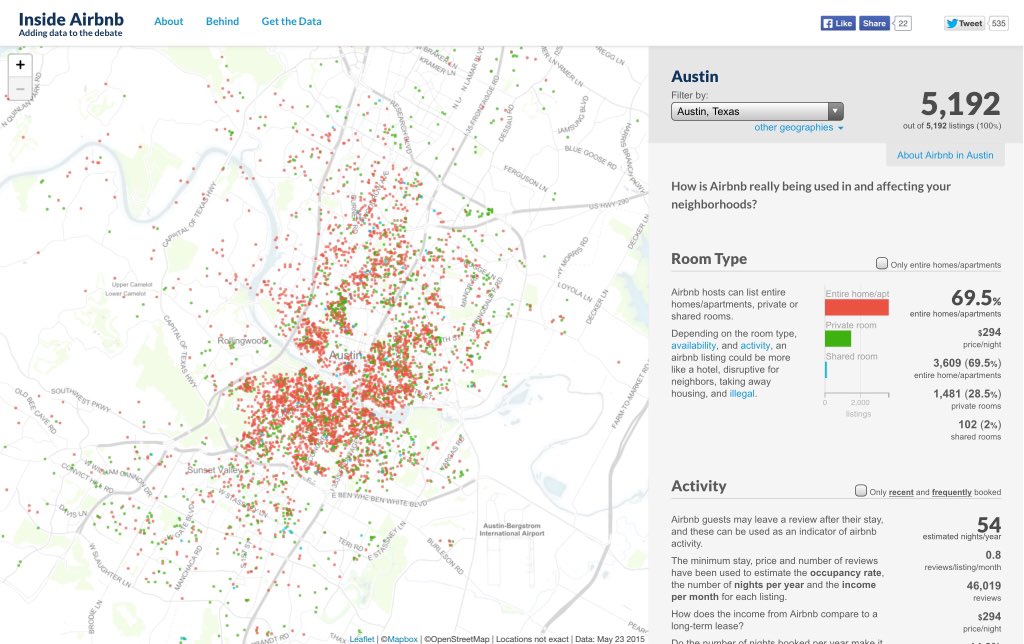Follow the activity link
This screenshot has height=644, width=1024.
coord(755,346)
